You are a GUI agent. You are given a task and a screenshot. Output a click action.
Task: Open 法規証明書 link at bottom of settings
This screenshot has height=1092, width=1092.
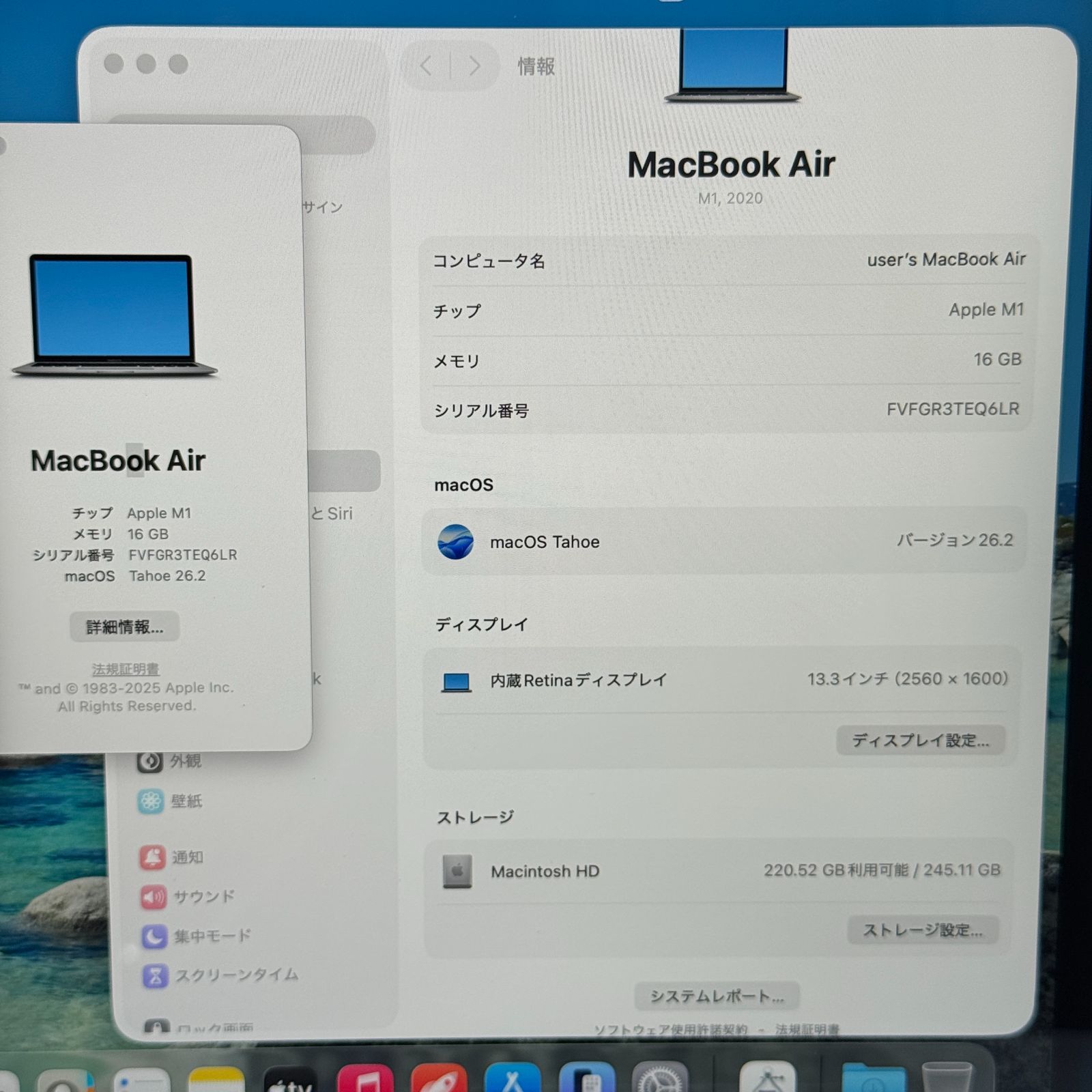point(807,1029)
